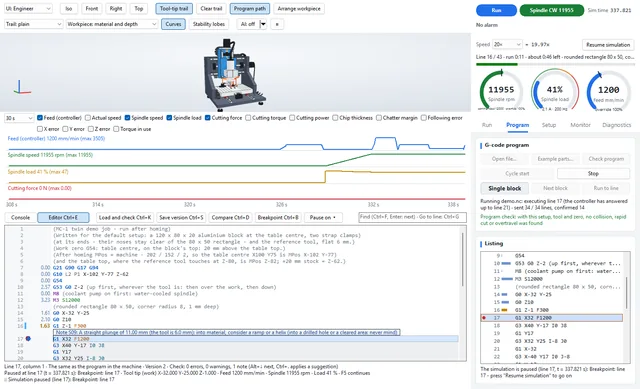The image size is (640, 389).
Task: Click the Spindle CW 11955 button
Action: coord(551,10)
